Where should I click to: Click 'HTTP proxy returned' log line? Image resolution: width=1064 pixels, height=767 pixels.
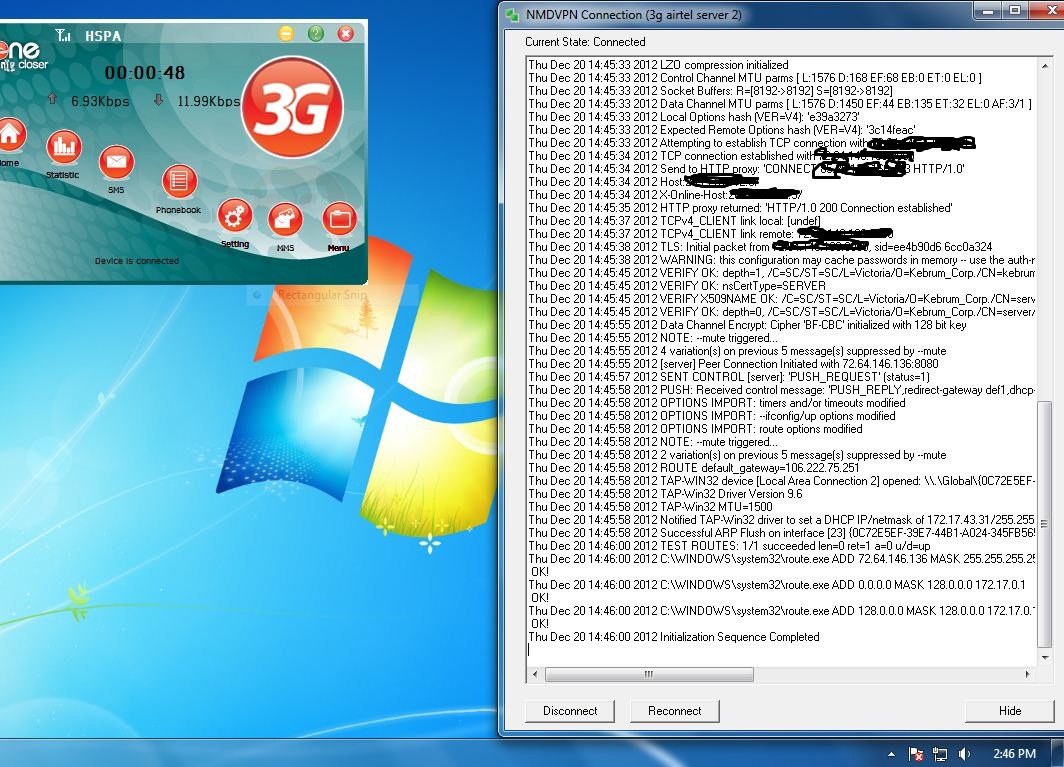[x=740, y=208]
